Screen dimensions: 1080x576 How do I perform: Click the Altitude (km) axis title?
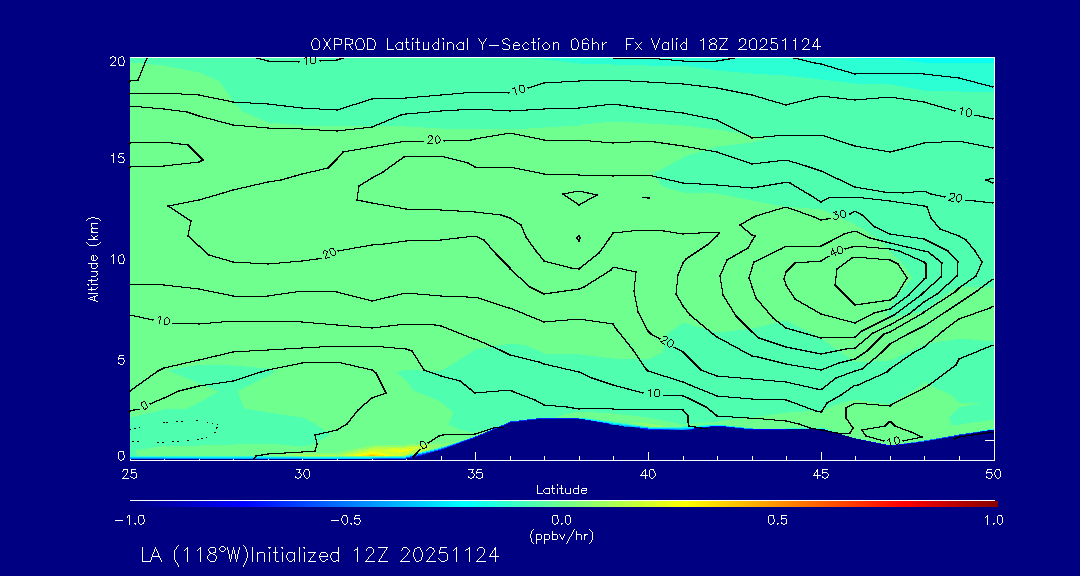[x=93, y=258]
